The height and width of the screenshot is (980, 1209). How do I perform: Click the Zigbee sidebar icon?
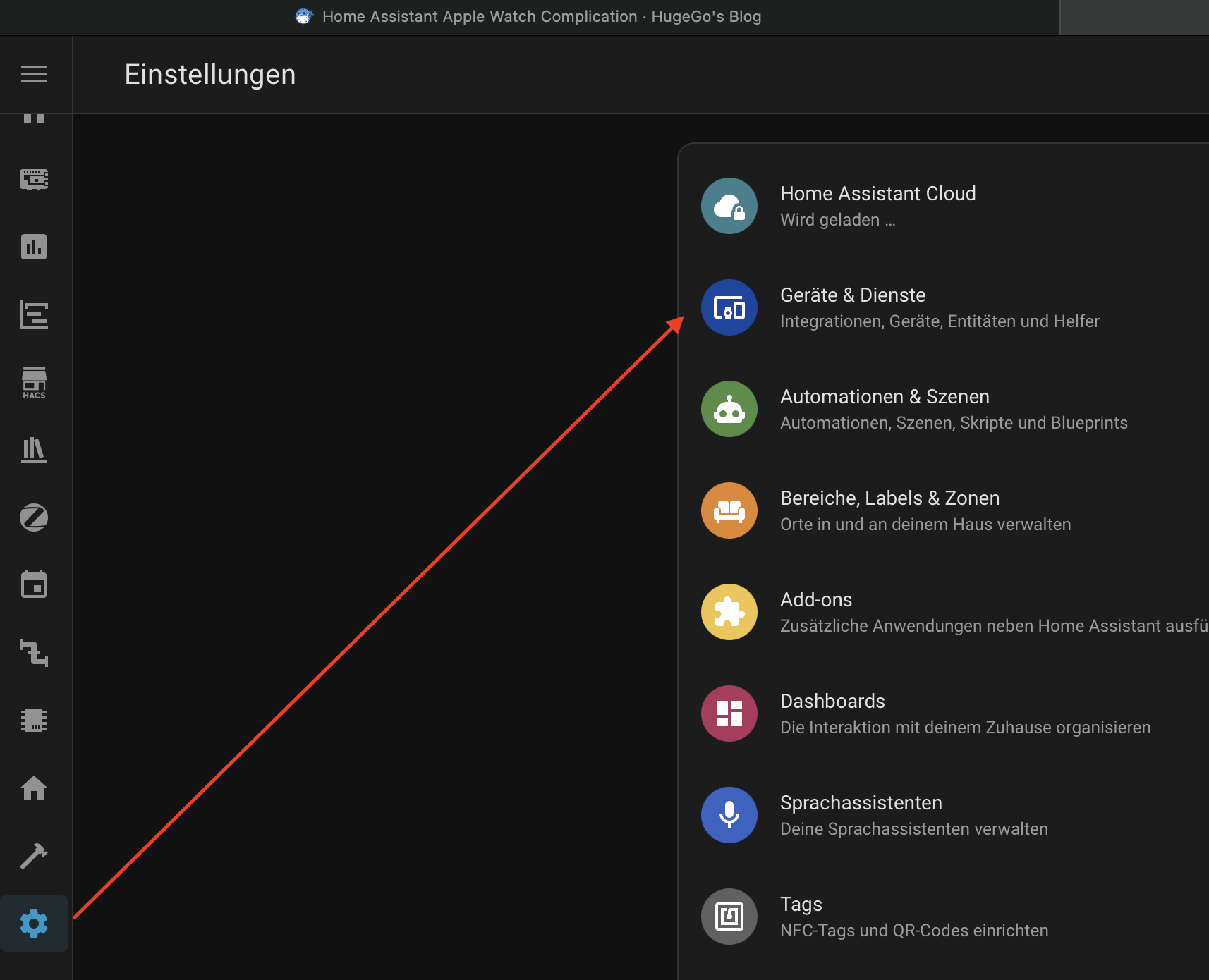34,517
